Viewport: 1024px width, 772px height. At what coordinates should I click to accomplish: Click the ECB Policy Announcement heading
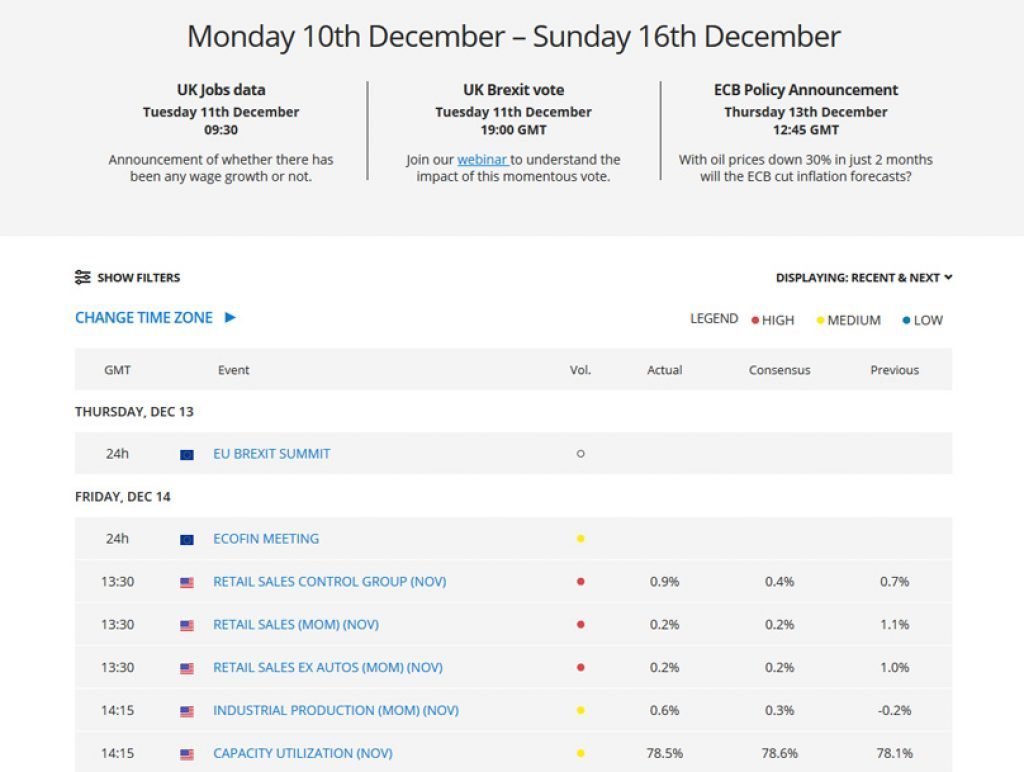click(x=806, y=90)
